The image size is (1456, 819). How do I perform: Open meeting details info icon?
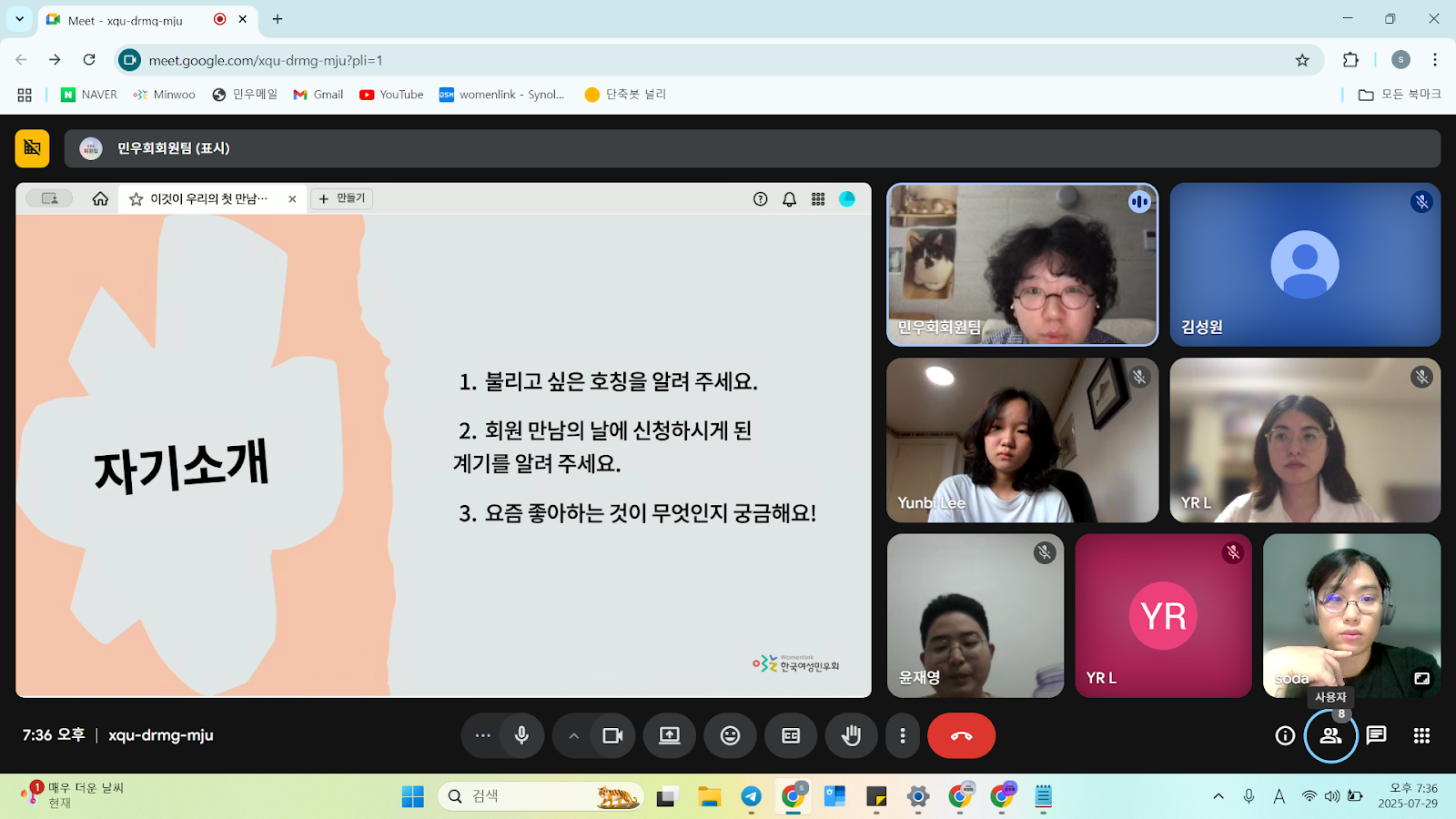[x=1285, y=735]
